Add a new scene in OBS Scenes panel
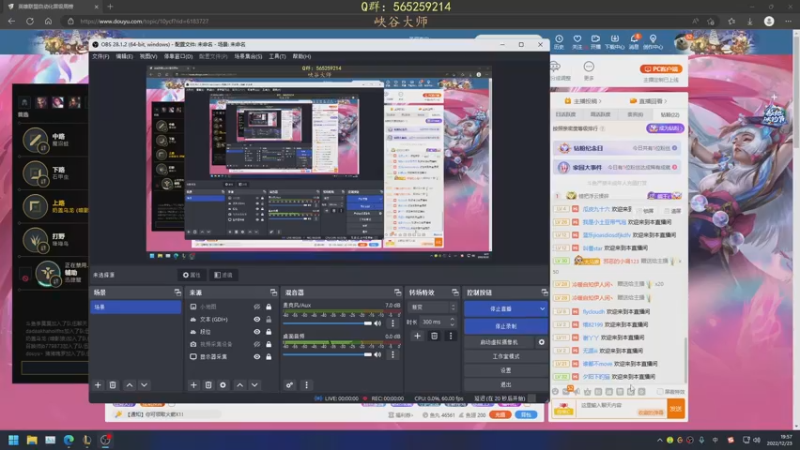This screenshot has width=800, height=450. point(98,385)
